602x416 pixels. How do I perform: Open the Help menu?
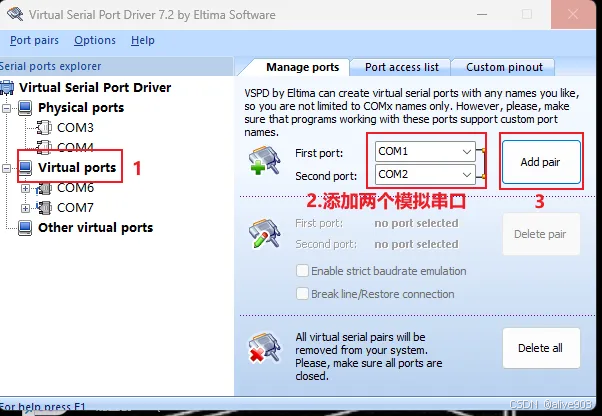tap(142, 40)
